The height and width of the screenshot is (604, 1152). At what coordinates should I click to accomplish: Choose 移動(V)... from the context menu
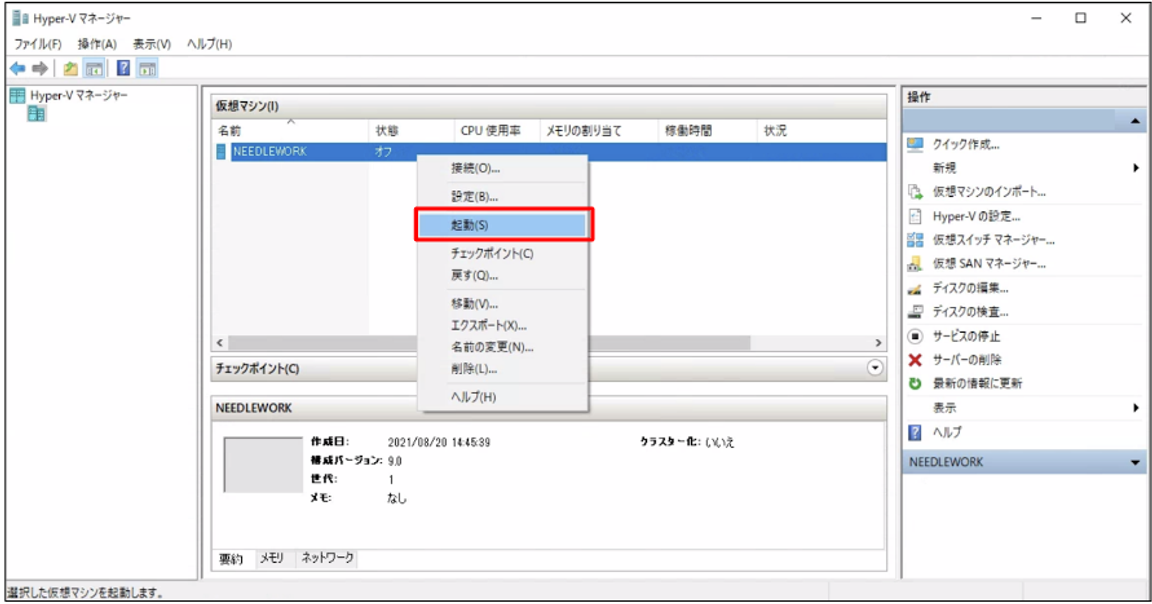[x=503, y=303]
